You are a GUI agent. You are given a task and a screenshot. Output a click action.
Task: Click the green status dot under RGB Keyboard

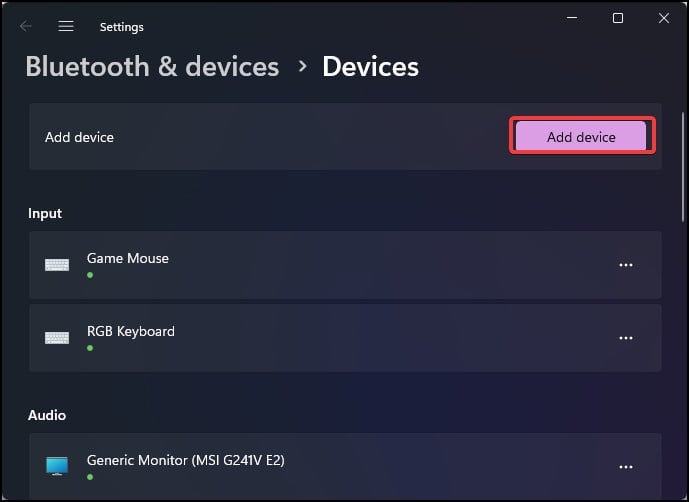point(90,348)
